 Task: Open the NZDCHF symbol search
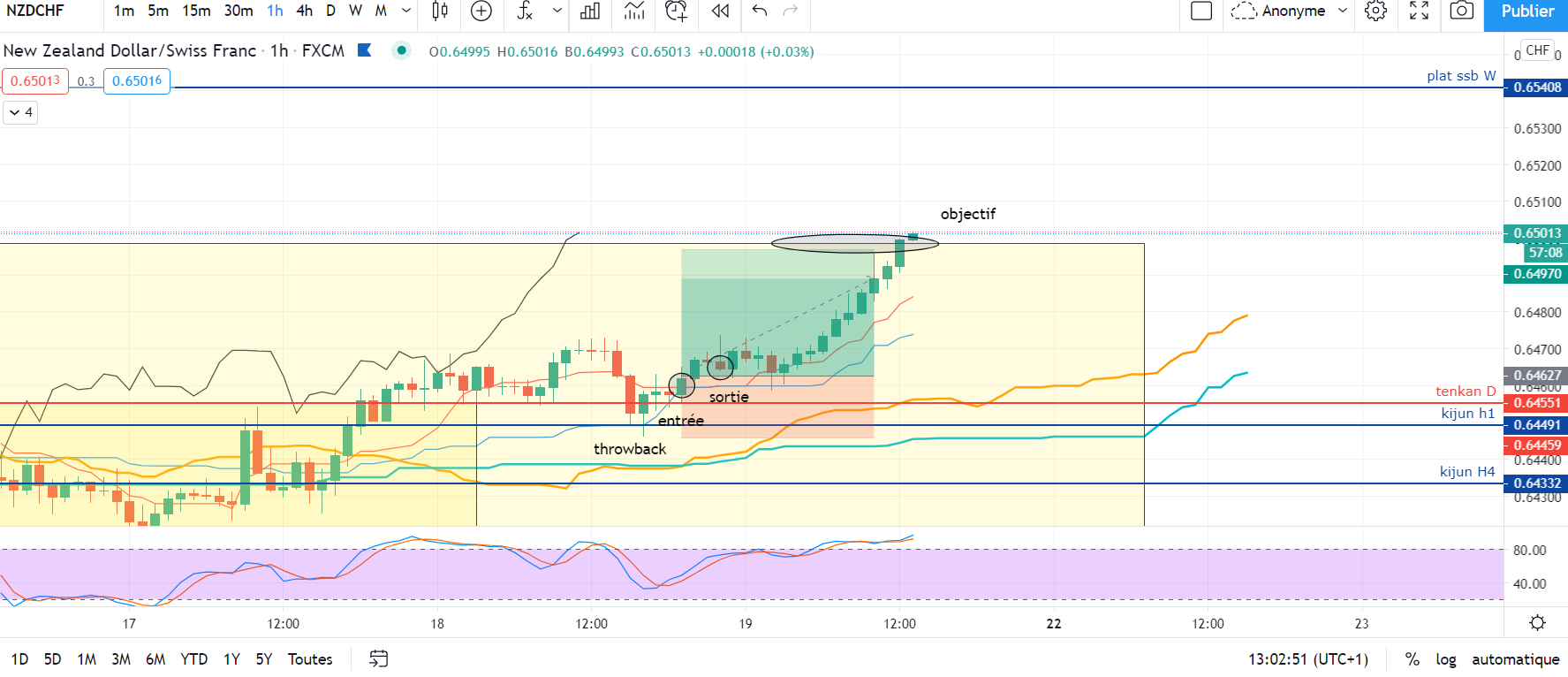(x=35, y=11)
